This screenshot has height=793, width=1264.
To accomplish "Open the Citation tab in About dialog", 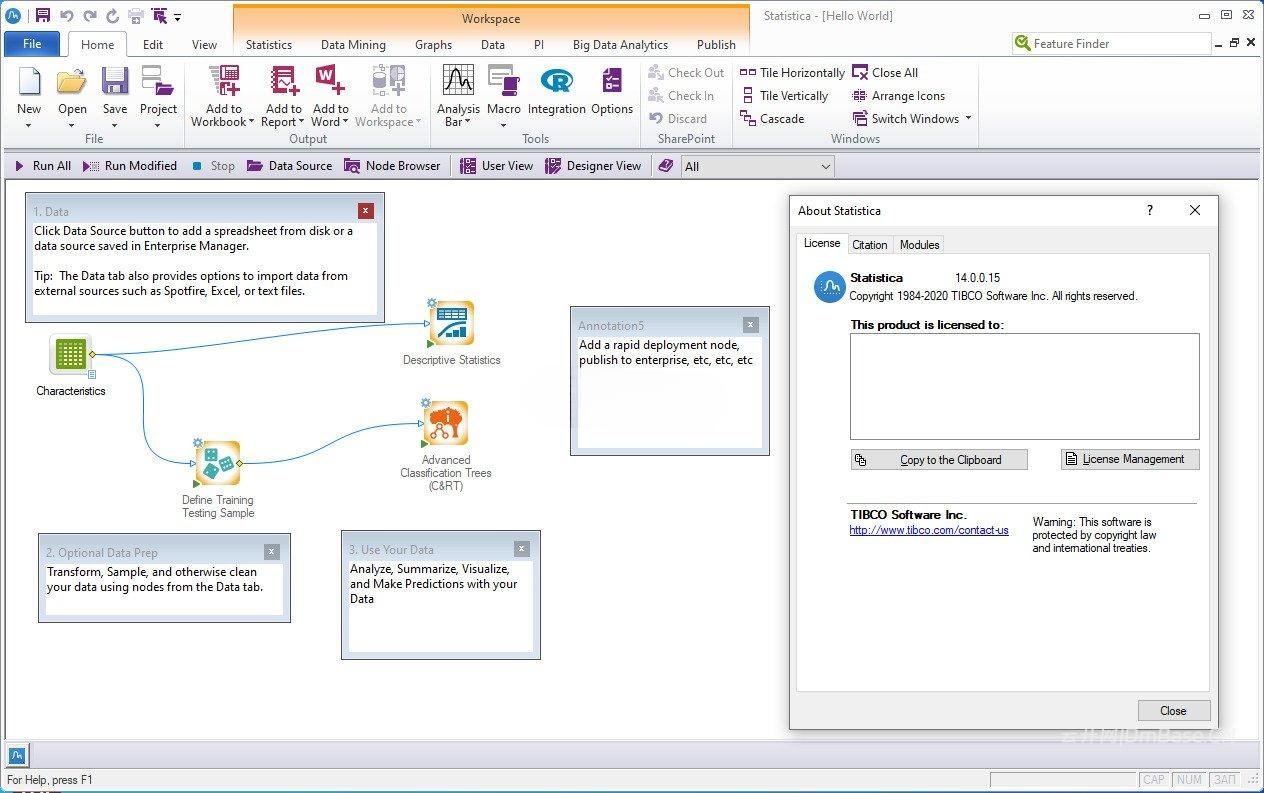I will [x=869, y=245].
